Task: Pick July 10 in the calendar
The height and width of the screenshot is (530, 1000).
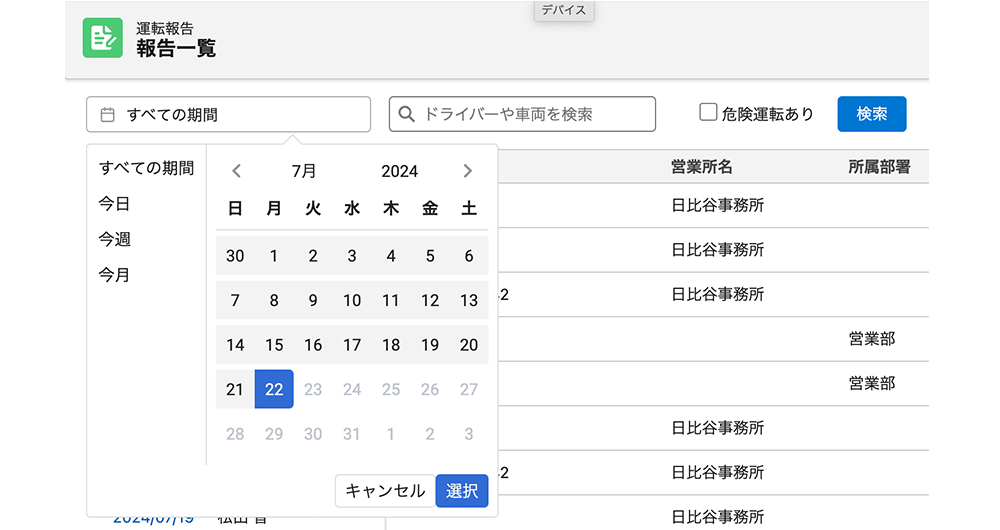Action: [x=352, y=300]
